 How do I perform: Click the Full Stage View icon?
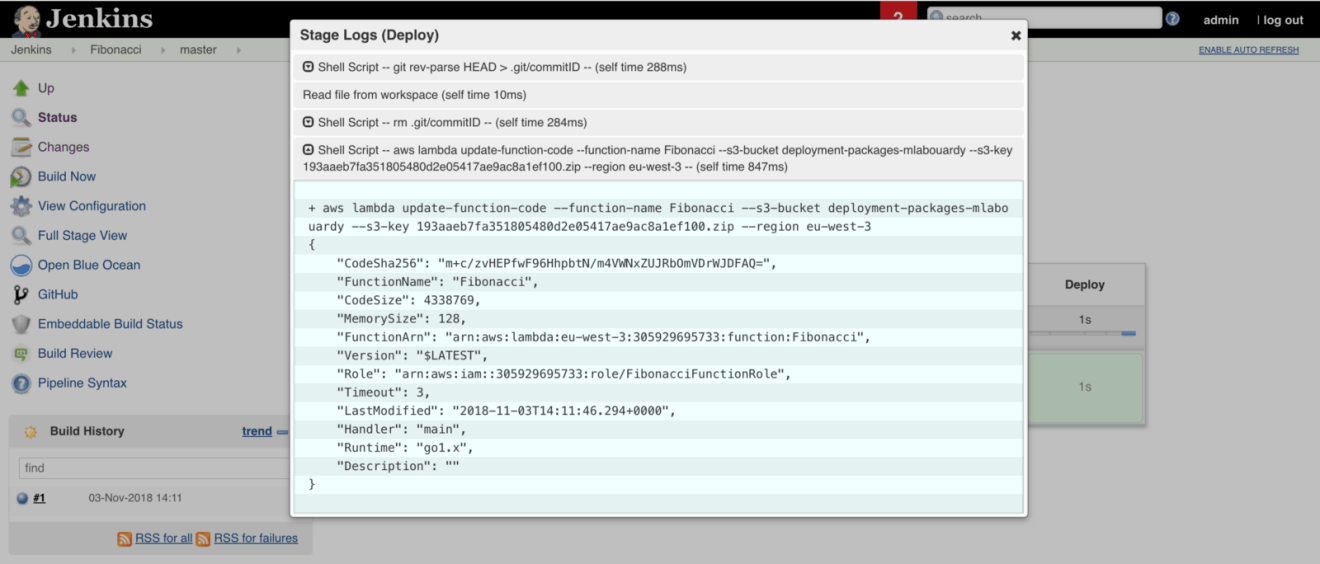[21, 236]
